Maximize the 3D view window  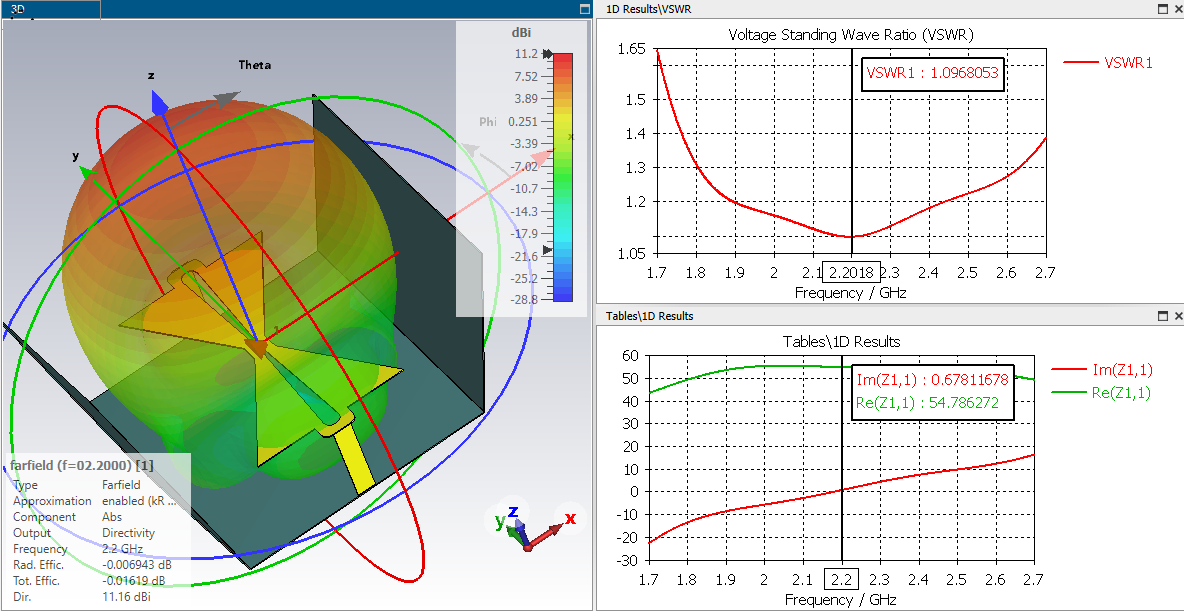coord(583,9)
